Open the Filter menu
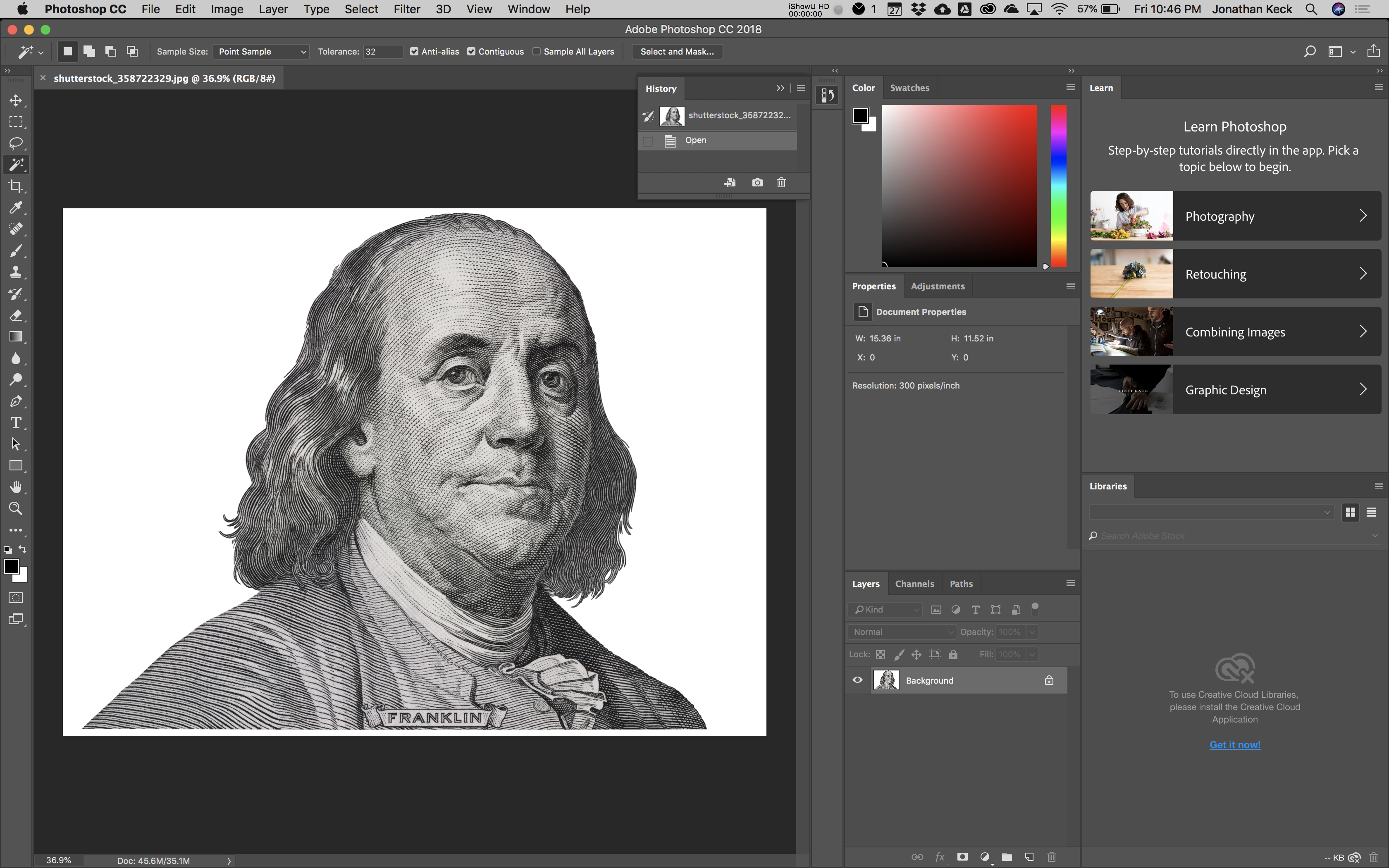The width and height of the screenshot is (1389, 868). coord(407,9)
